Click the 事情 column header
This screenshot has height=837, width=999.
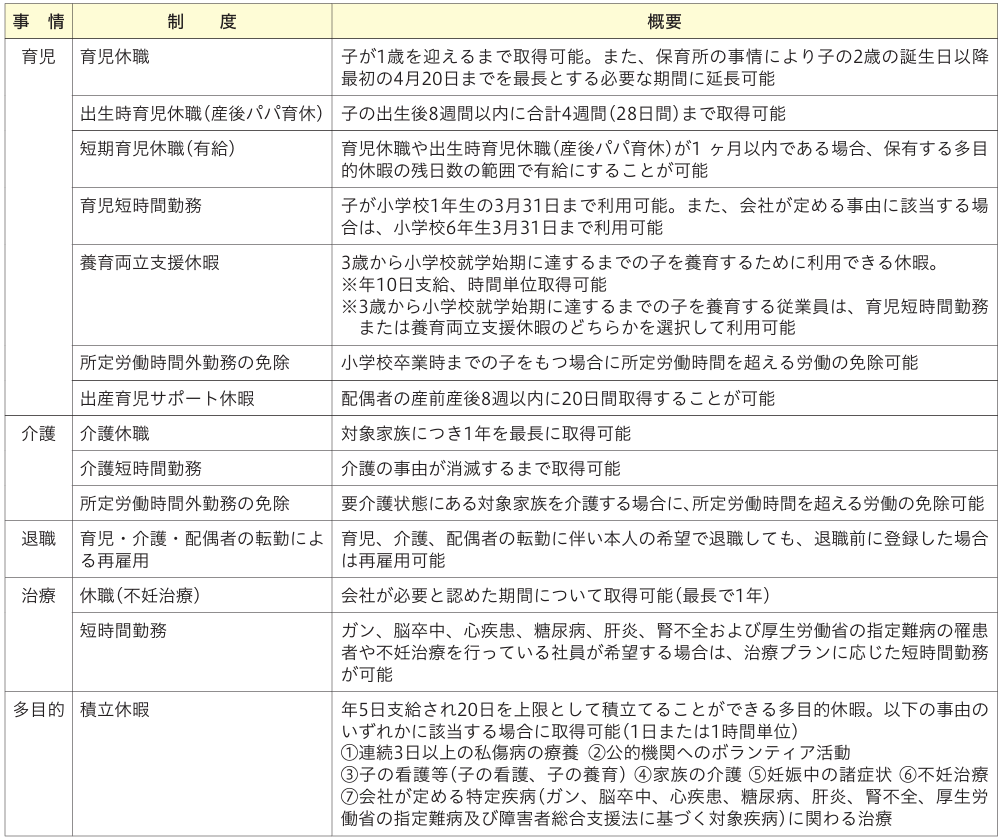pyautogui.click(x=38, y=22)
